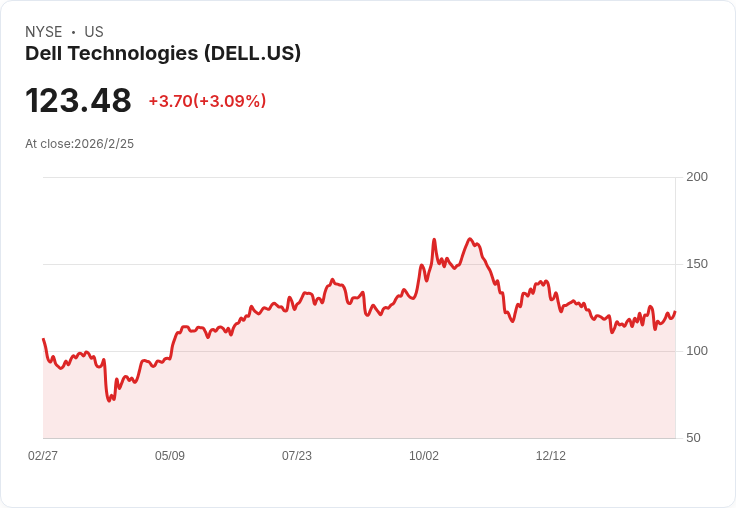Viewport: 736px width, 508px height.
Task: Click the 05/09 date axis label
Action: point(170,455)
